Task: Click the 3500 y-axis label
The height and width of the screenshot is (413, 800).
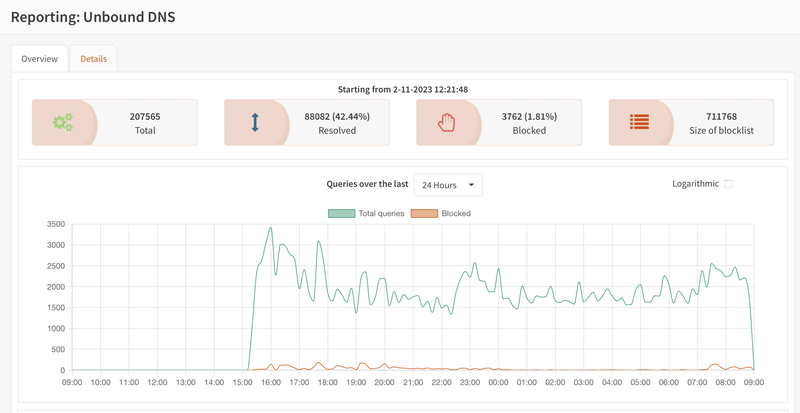Action: (x=55, y=224)
